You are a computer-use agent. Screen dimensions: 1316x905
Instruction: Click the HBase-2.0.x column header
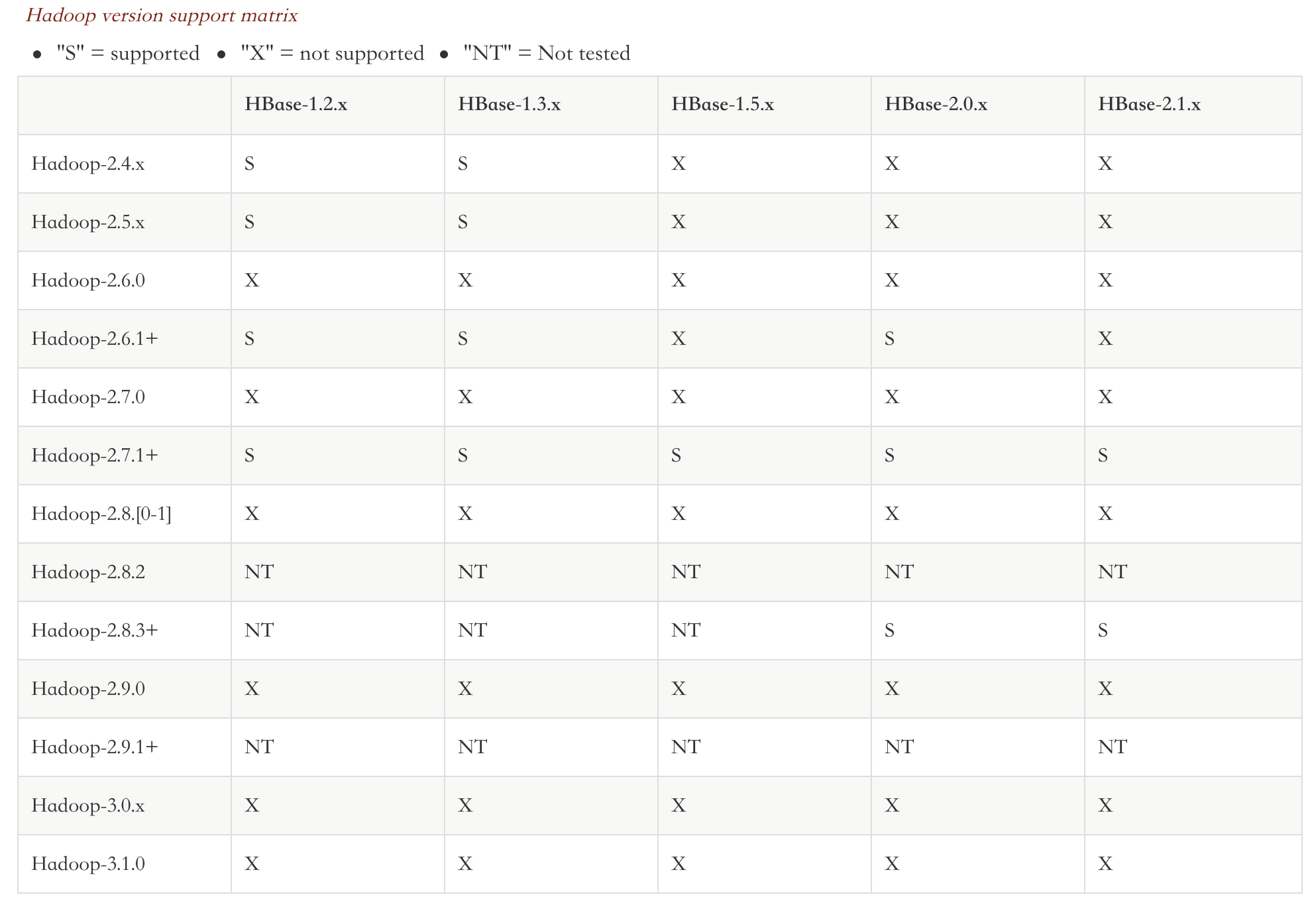(936, 105)
